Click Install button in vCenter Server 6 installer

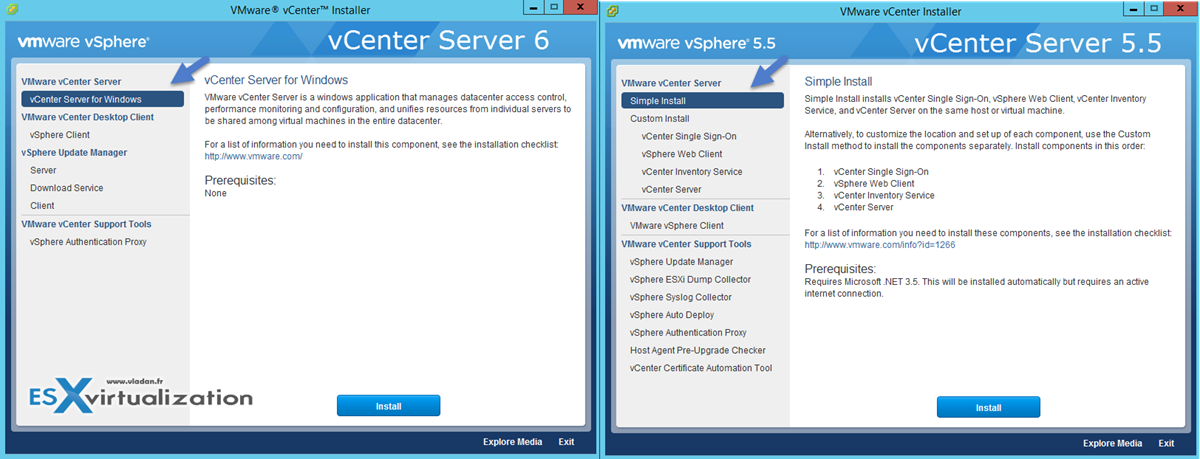coord(388,407)
